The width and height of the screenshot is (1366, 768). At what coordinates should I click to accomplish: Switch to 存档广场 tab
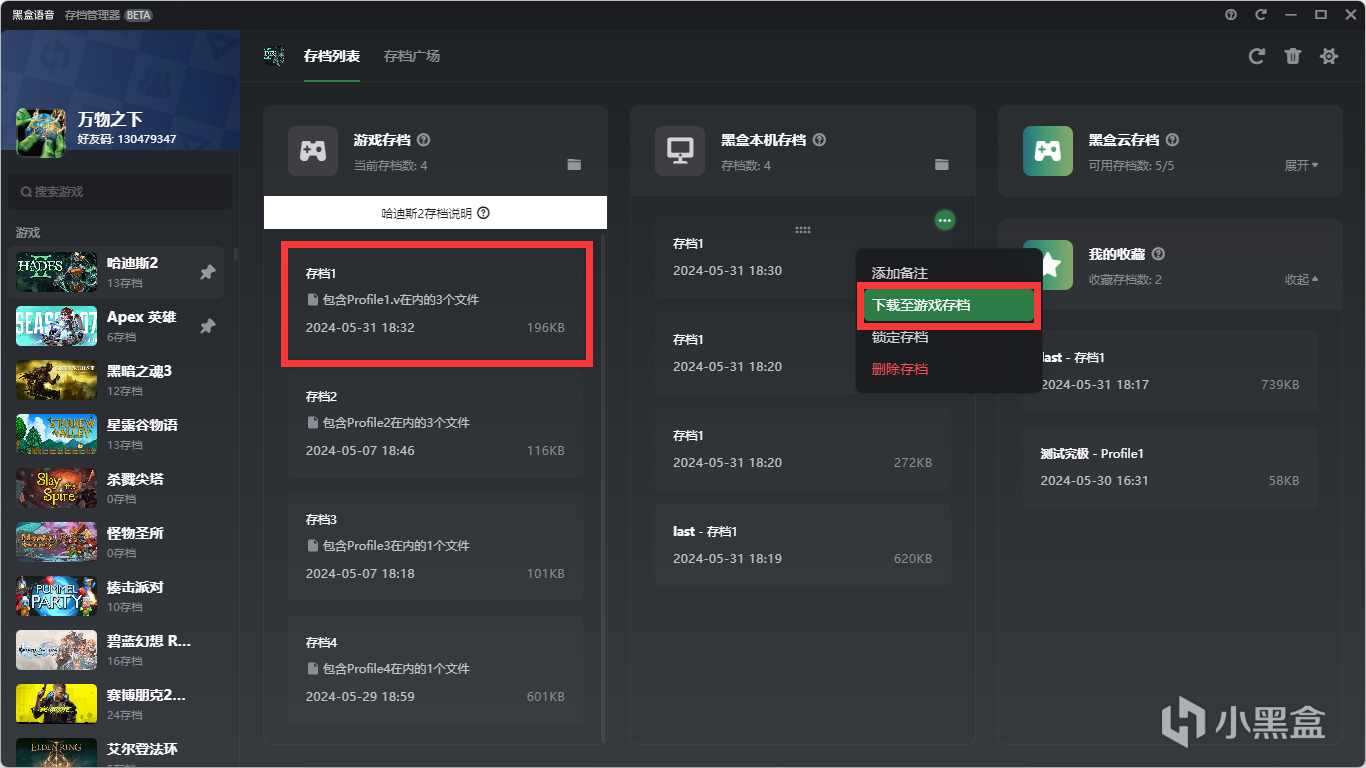[412, 56]
